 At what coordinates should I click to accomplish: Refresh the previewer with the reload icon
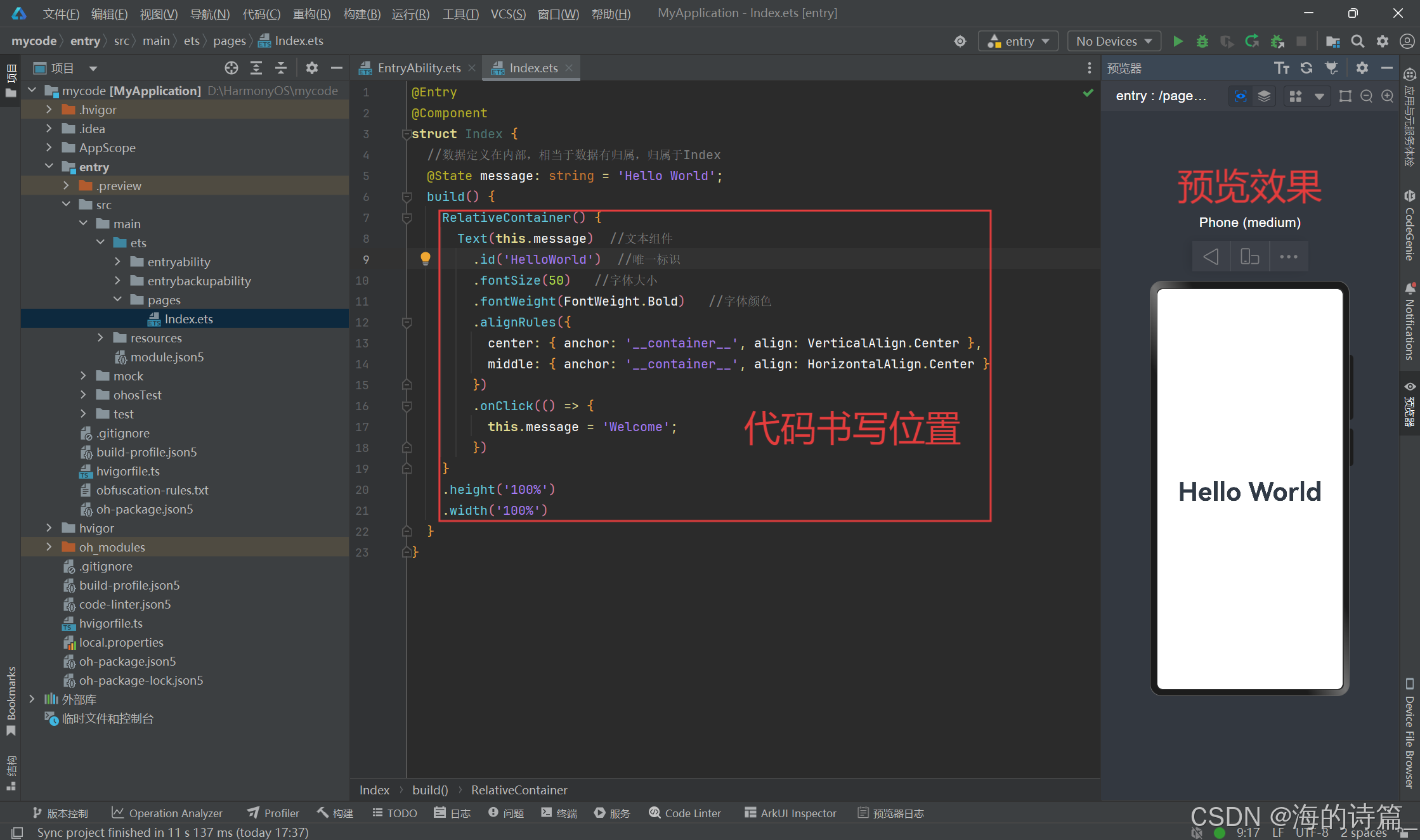1306,68
